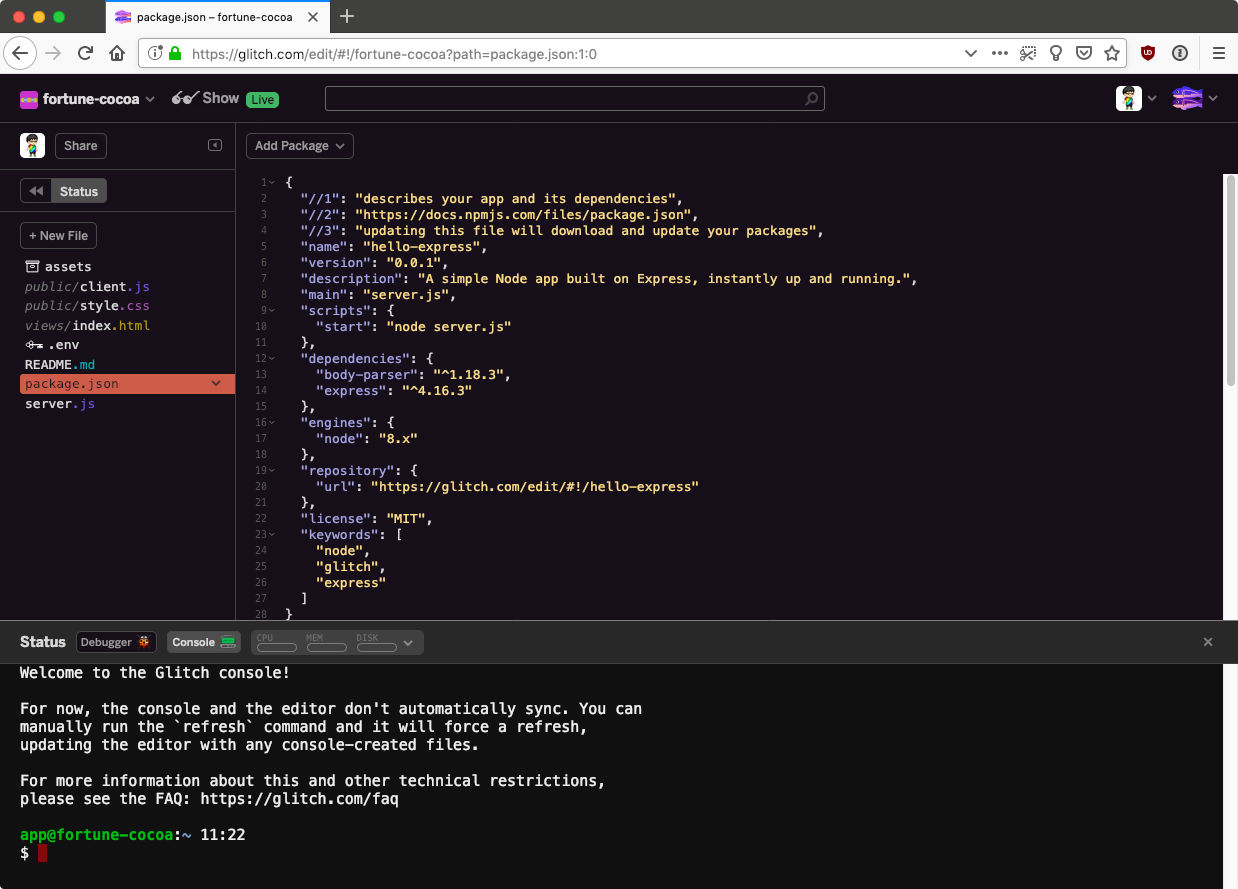Image resolution: width=1238 pixels, height=889 pixels.
Task: Fold the engines block at line 16
Action: pyautogui.click(x=272, y=422)
